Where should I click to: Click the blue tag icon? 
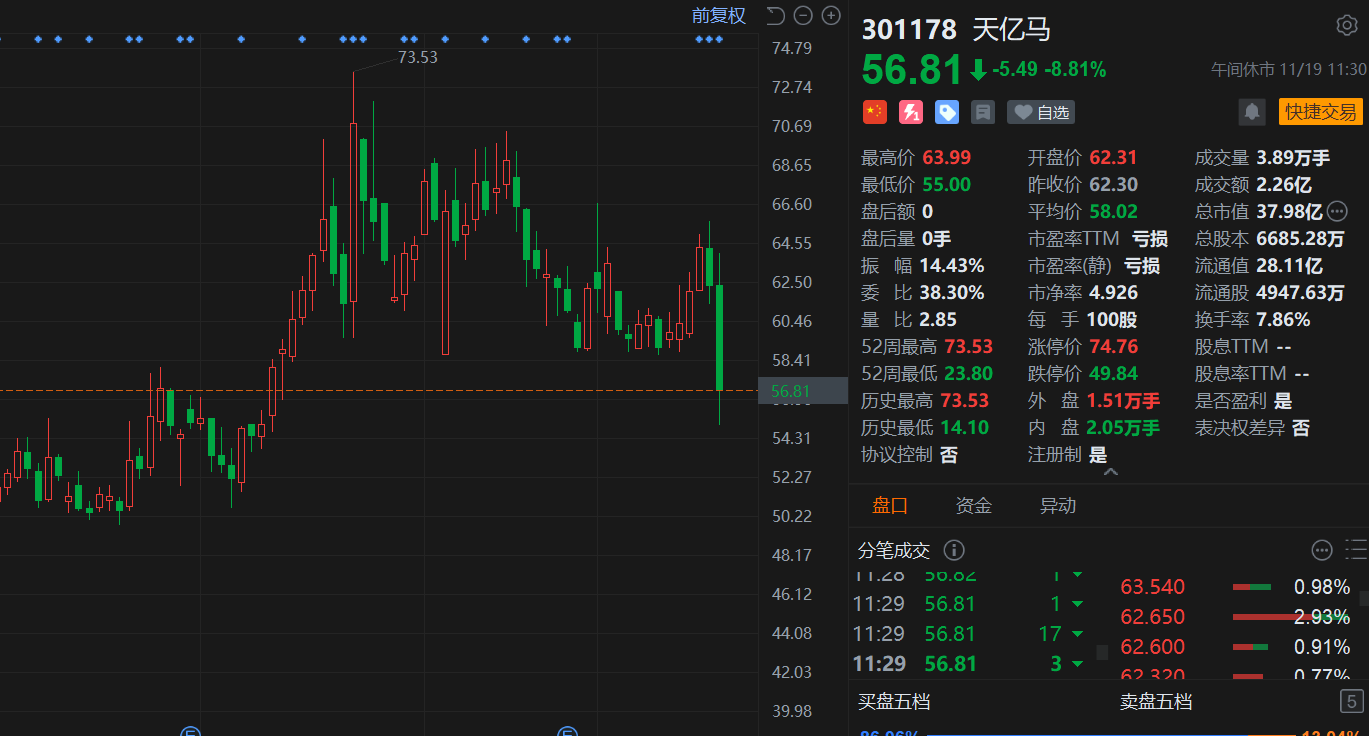947,112
